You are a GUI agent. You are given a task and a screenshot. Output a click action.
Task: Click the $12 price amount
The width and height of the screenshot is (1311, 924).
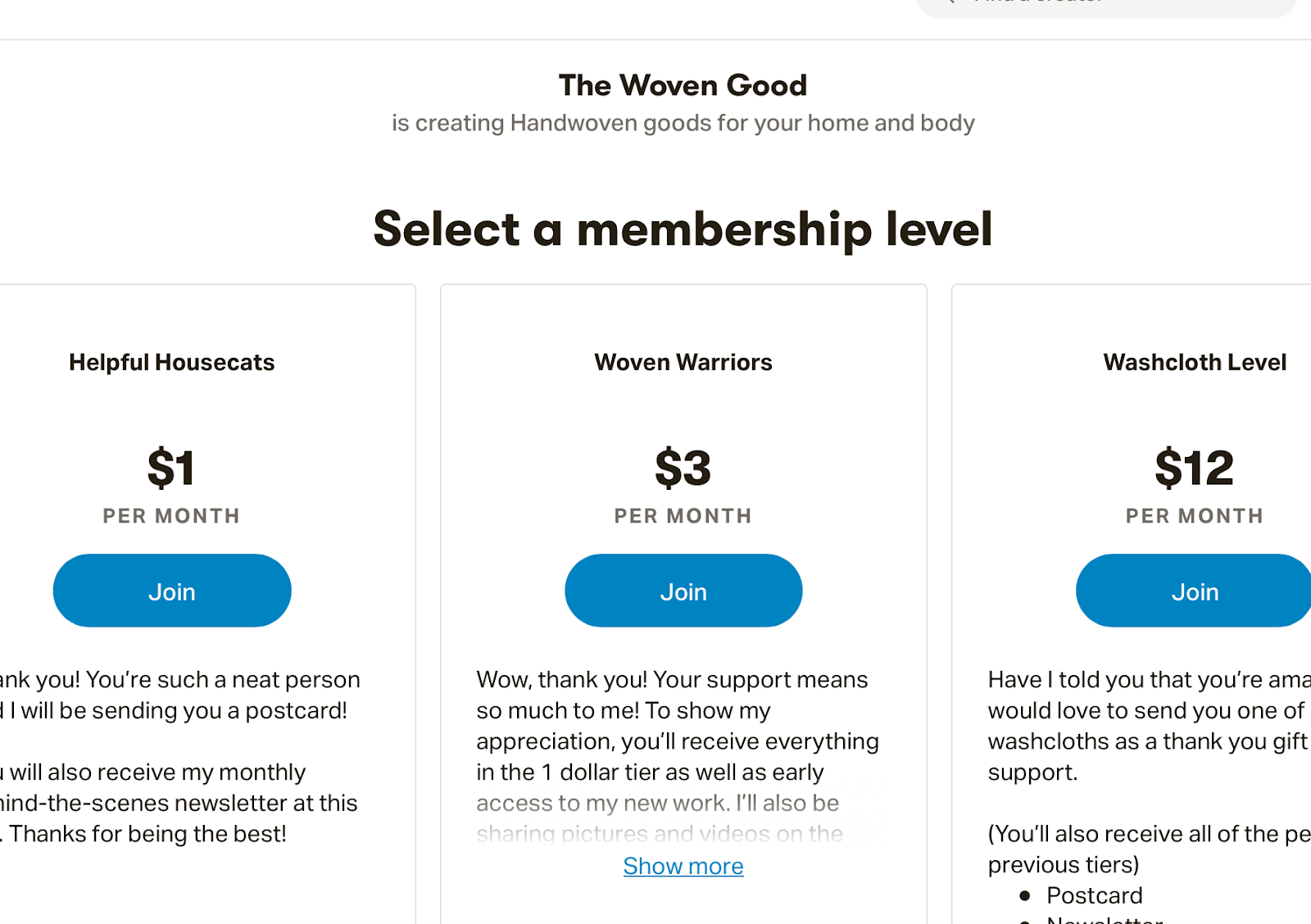pyautogui.click(x=1194, y=468)
